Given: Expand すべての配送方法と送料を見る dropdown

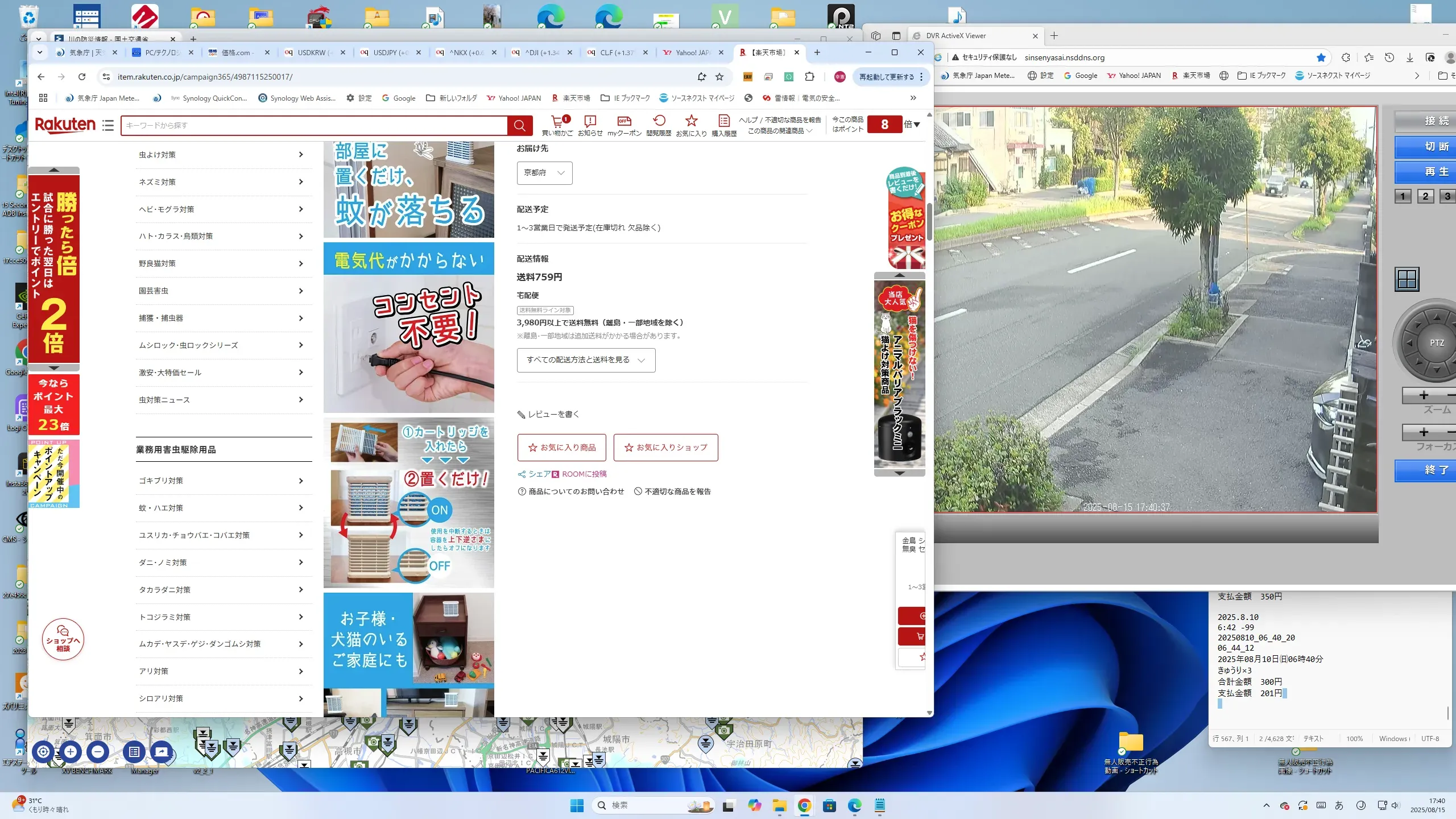Looking at the screenshot, I should coord(586,360).
